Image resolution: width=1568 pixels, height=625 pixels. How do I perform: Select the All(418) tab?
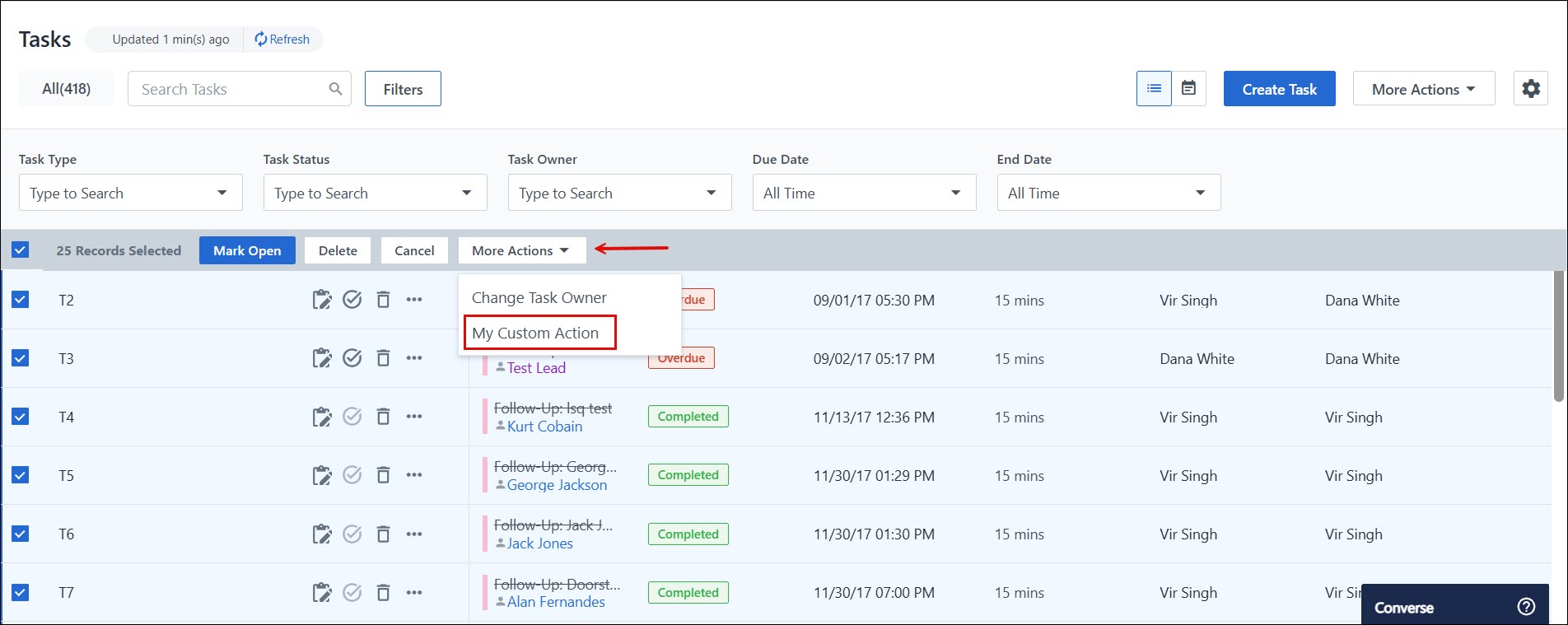point(67,88)
